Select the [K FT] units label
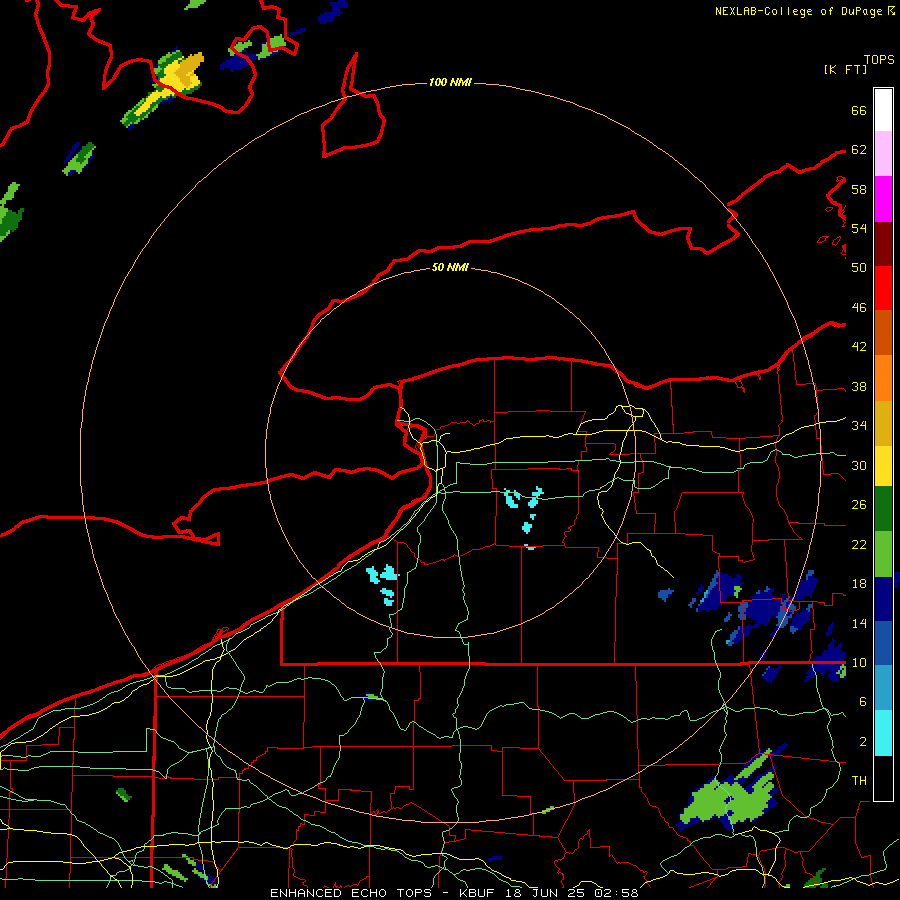Viewport: 900px width, 900px height. tap(845, 69)
